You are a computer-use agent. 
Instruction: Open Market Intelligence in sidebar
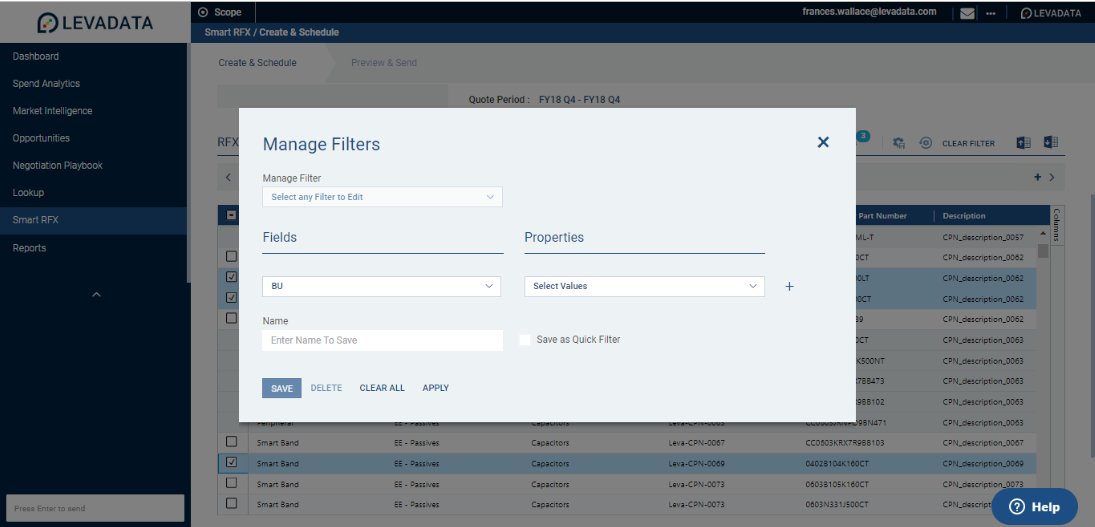point(52,110)
